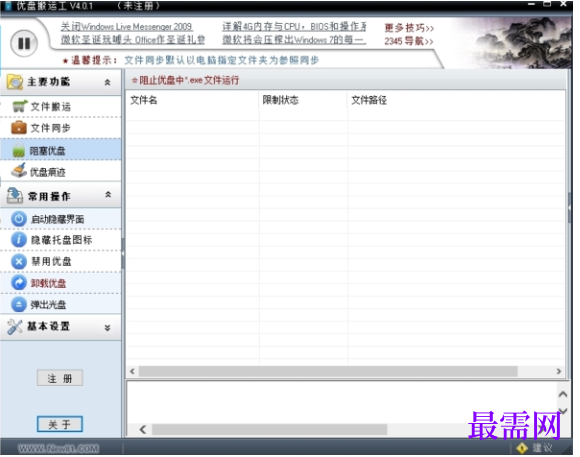Open the 文件同步 briefcase icon
Viewport: 580px width, 457px height.
(19, 128)
